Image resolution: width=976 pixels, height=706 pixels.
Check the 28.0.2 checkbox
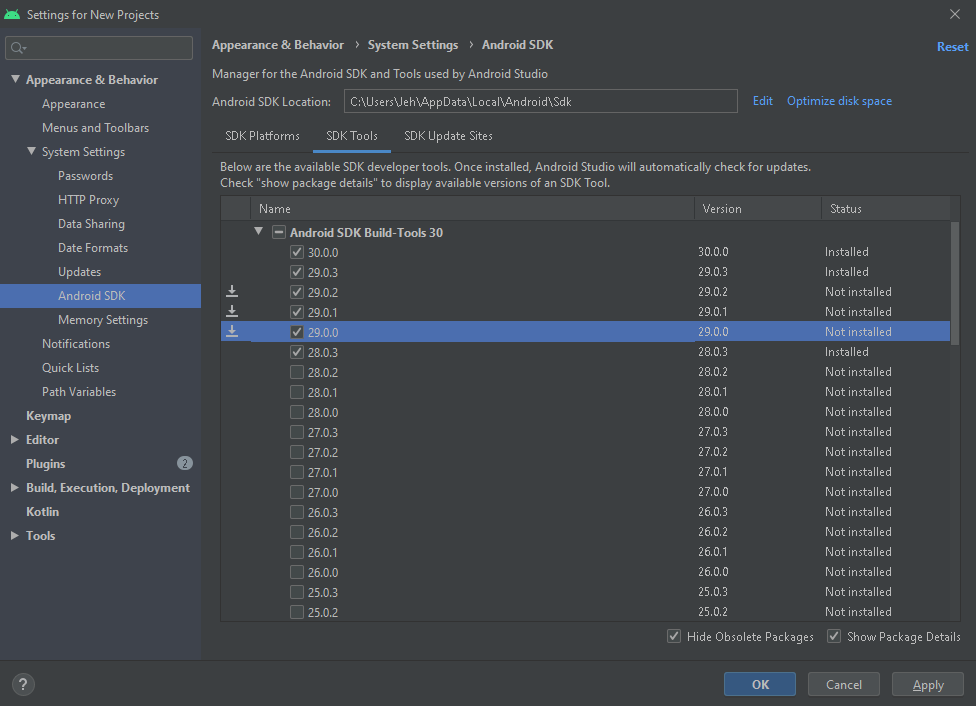coord(297,372)
